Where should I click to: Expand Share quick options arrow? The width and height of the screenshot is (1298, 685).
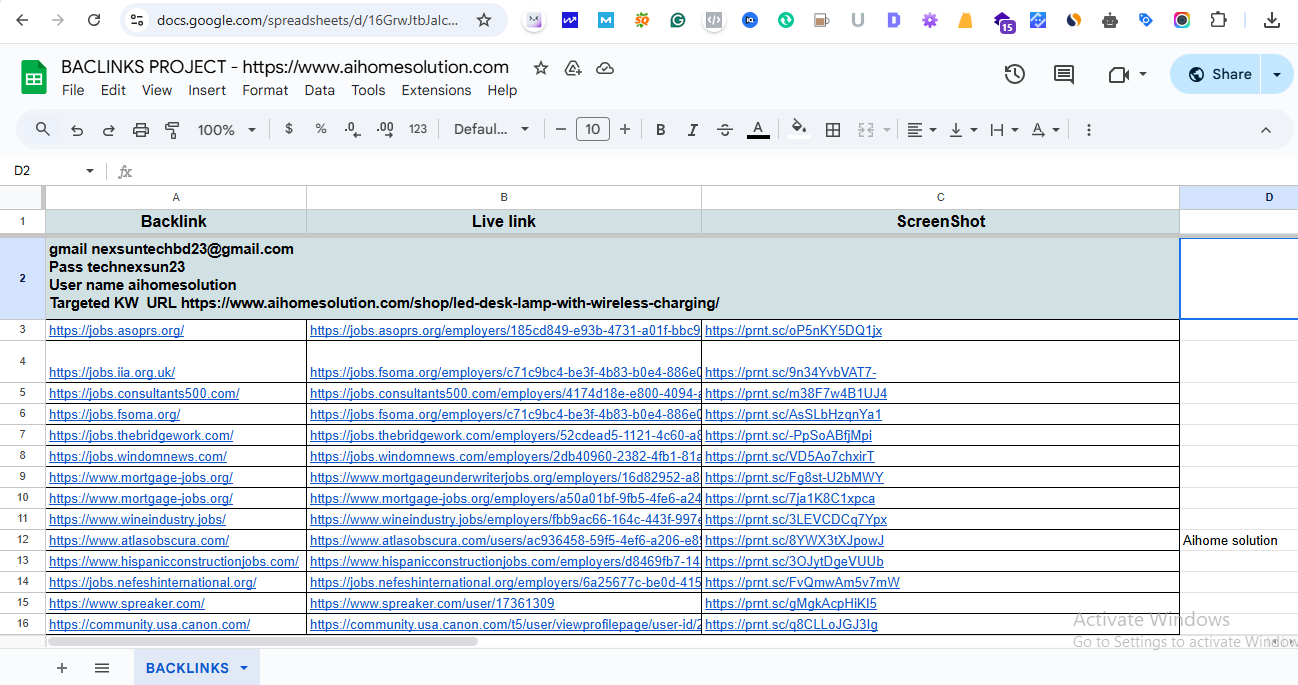[x=1276, y=74]
